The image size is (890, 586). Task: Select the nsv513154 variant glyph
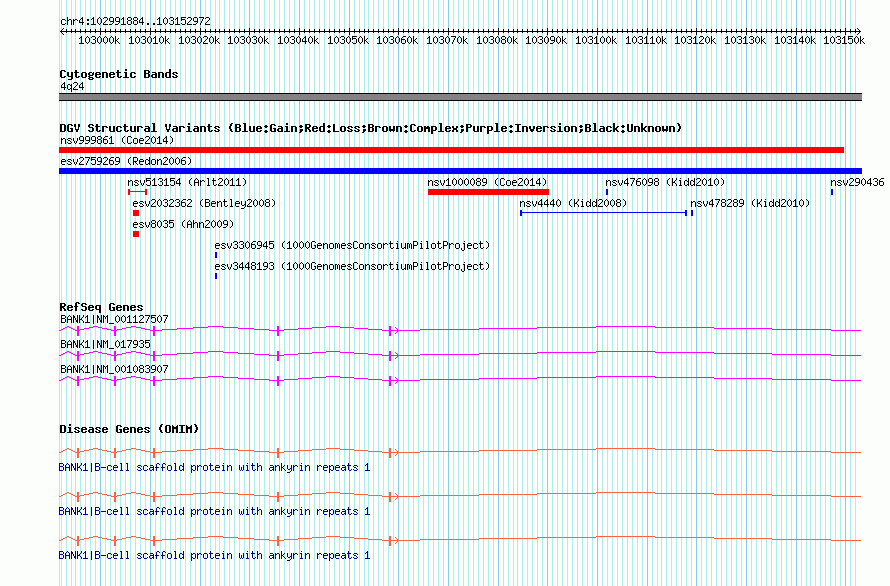[137, 192]
